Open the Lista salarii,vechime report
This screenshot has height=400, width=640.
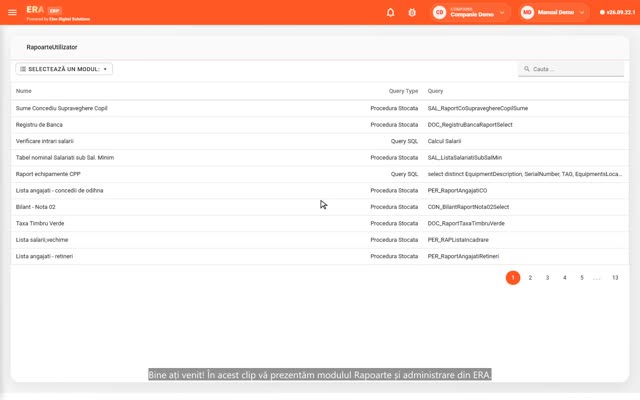42,240
